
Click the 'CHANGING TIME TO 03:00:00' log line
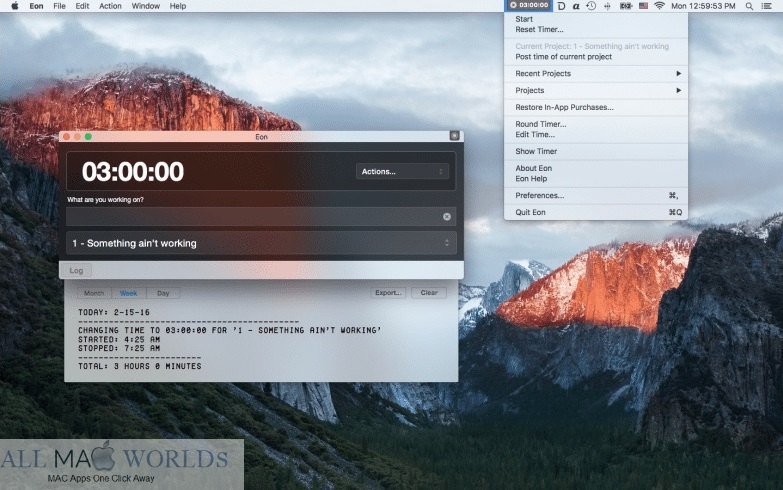pyautogui.click(x=230, y=330)
